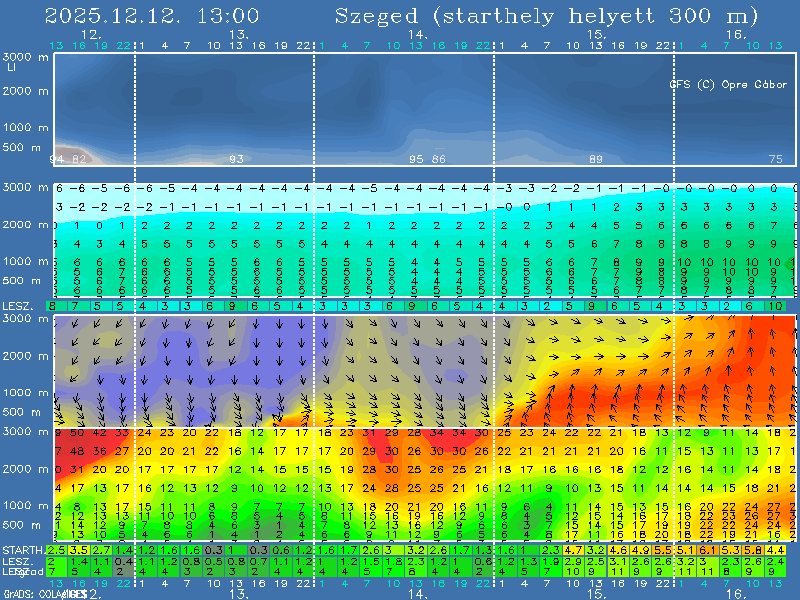This screenshot has width=800, height=600.
Task: Click the LI label beside cloud panel
Action: tap(11, 68)
